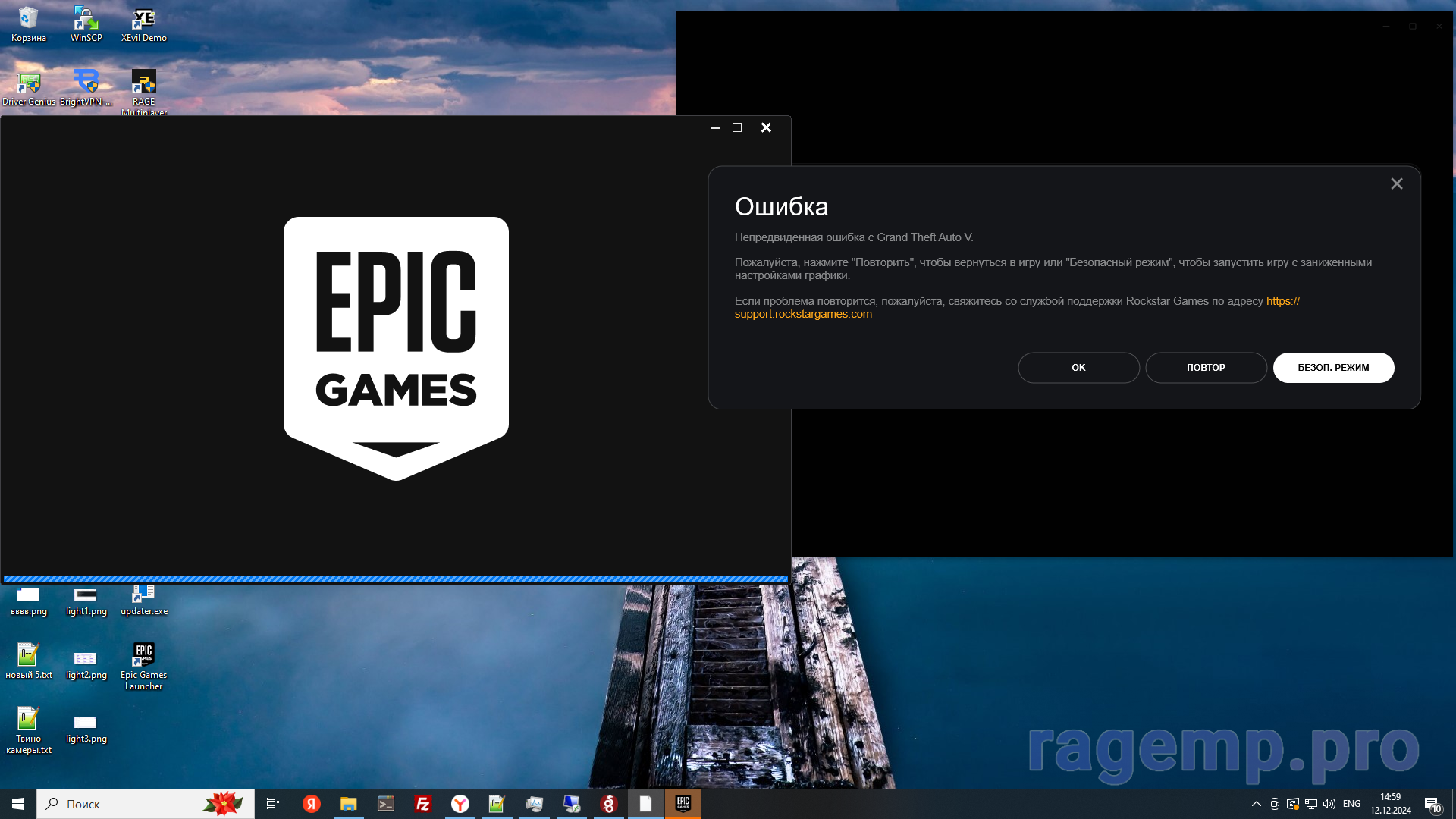Click the Show desktop strip on the taskbar
Screen dimensions: 1456x819
1453,804
